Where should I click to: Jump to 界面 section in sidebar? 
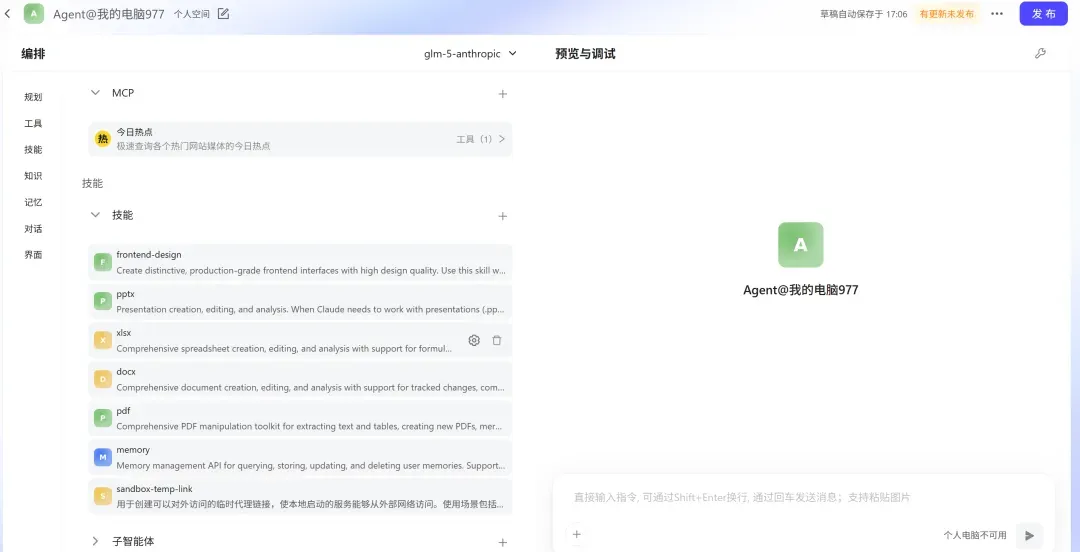[33, 255]
